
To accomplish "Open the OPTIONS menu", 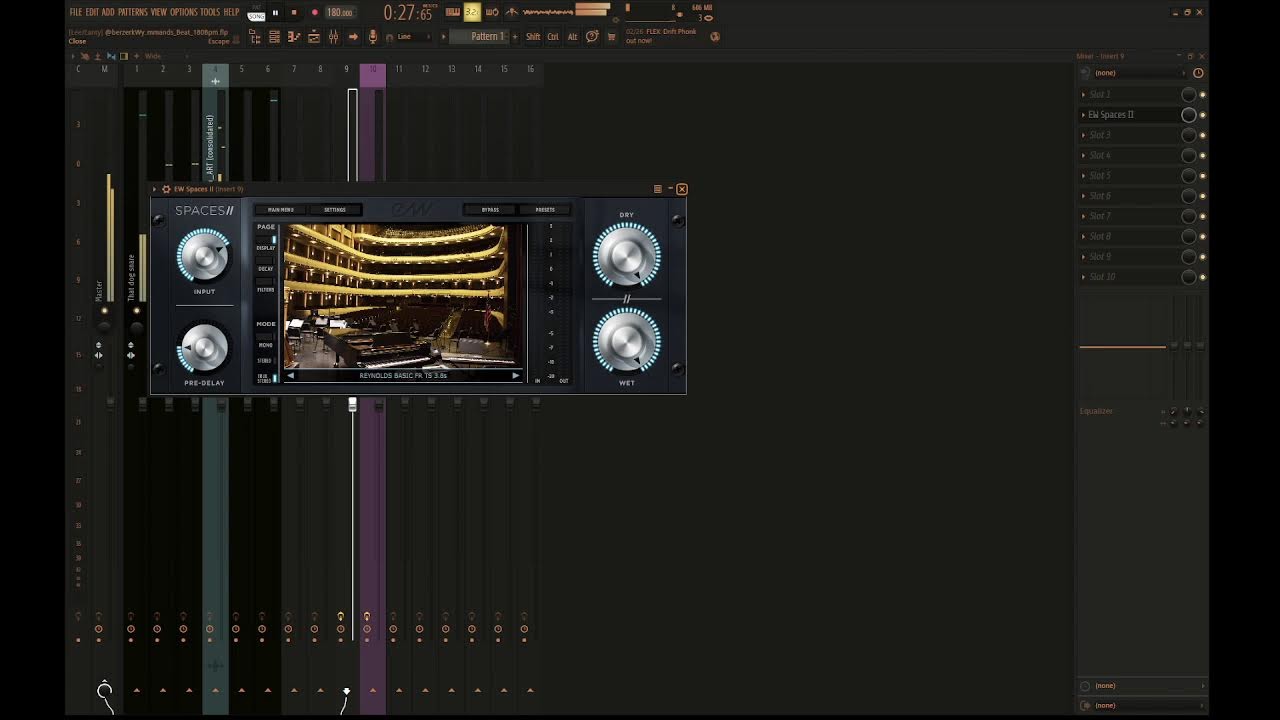I will coord(184,12).
